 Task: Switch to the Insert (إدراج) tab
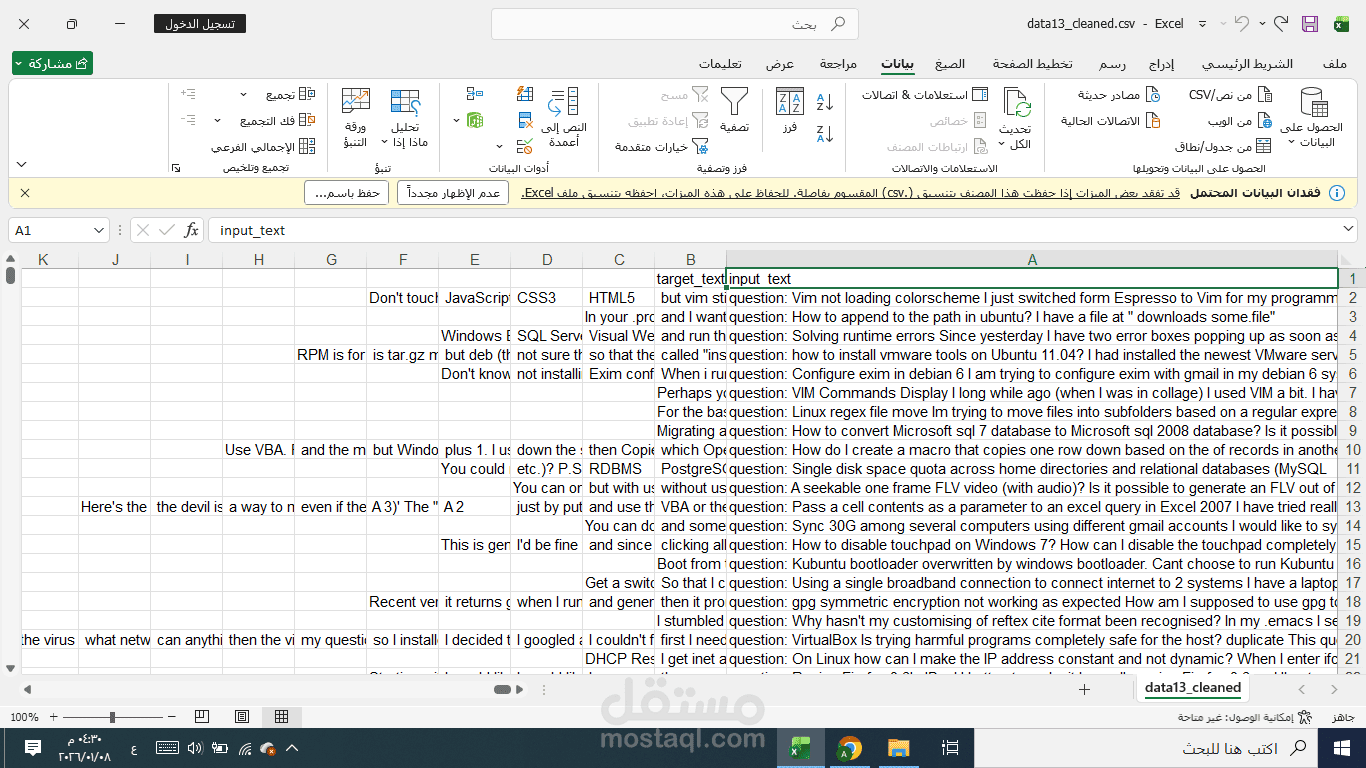(x=1161, y=64)
